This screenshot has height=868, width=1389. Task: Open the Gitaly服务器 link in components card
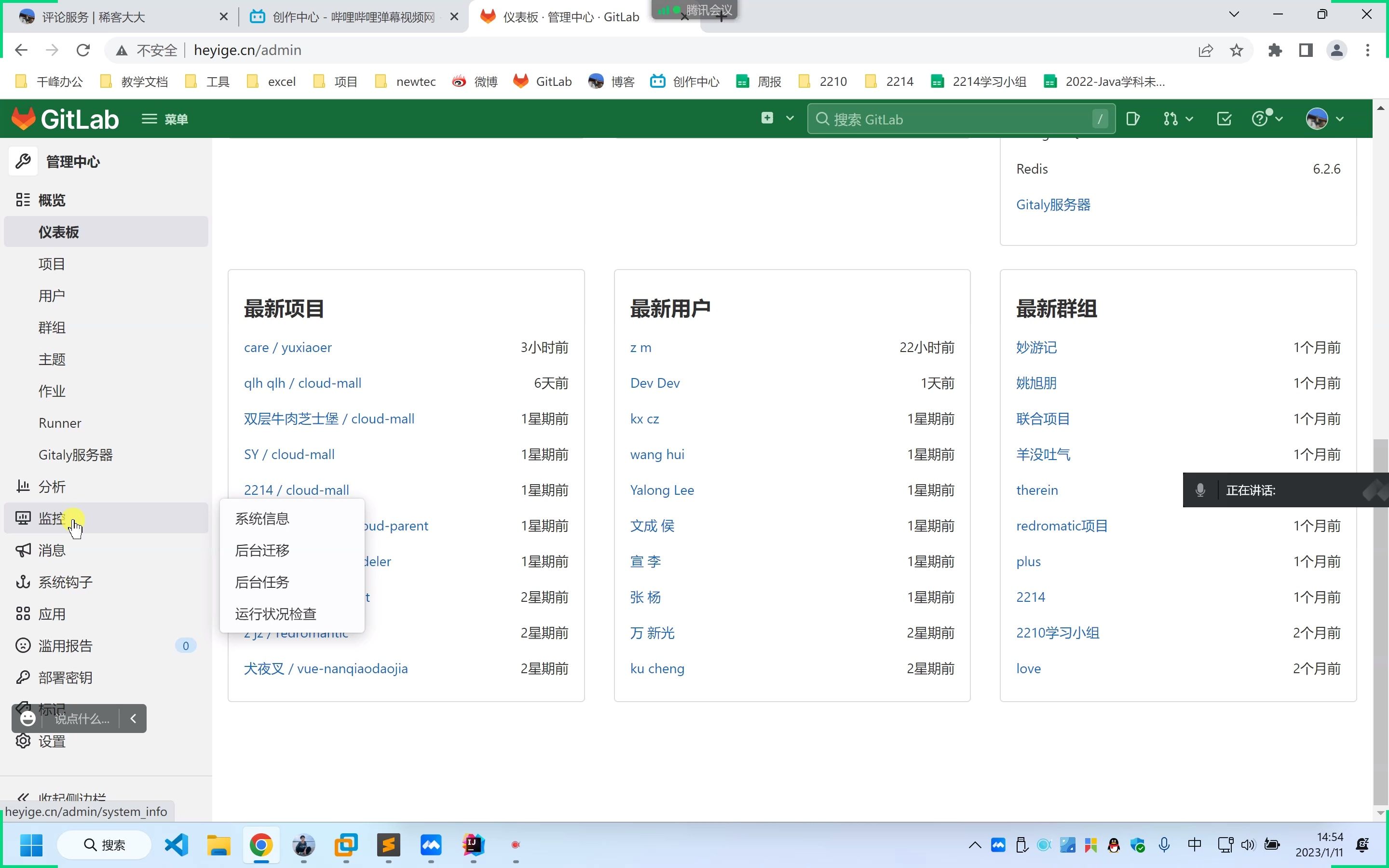point(1053,204)
